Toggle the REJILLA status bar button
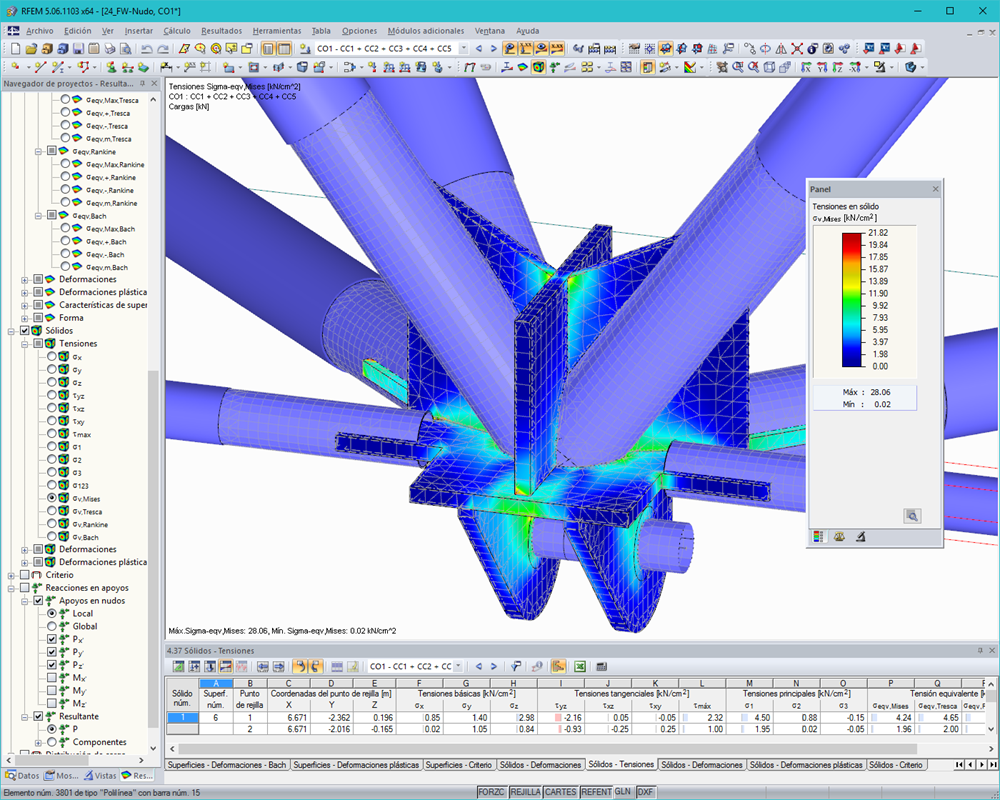 click(526, 792)
